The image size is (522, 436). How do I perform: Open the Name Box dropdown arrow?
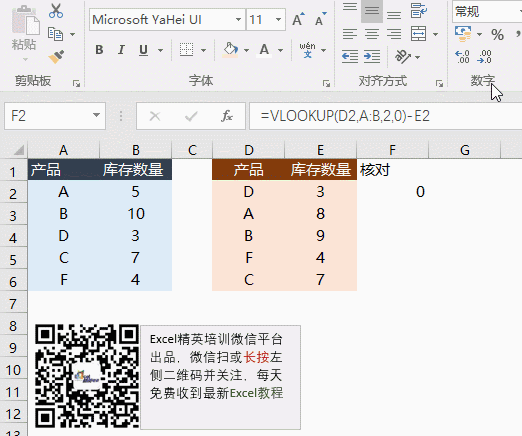click(x=96, y=115)
